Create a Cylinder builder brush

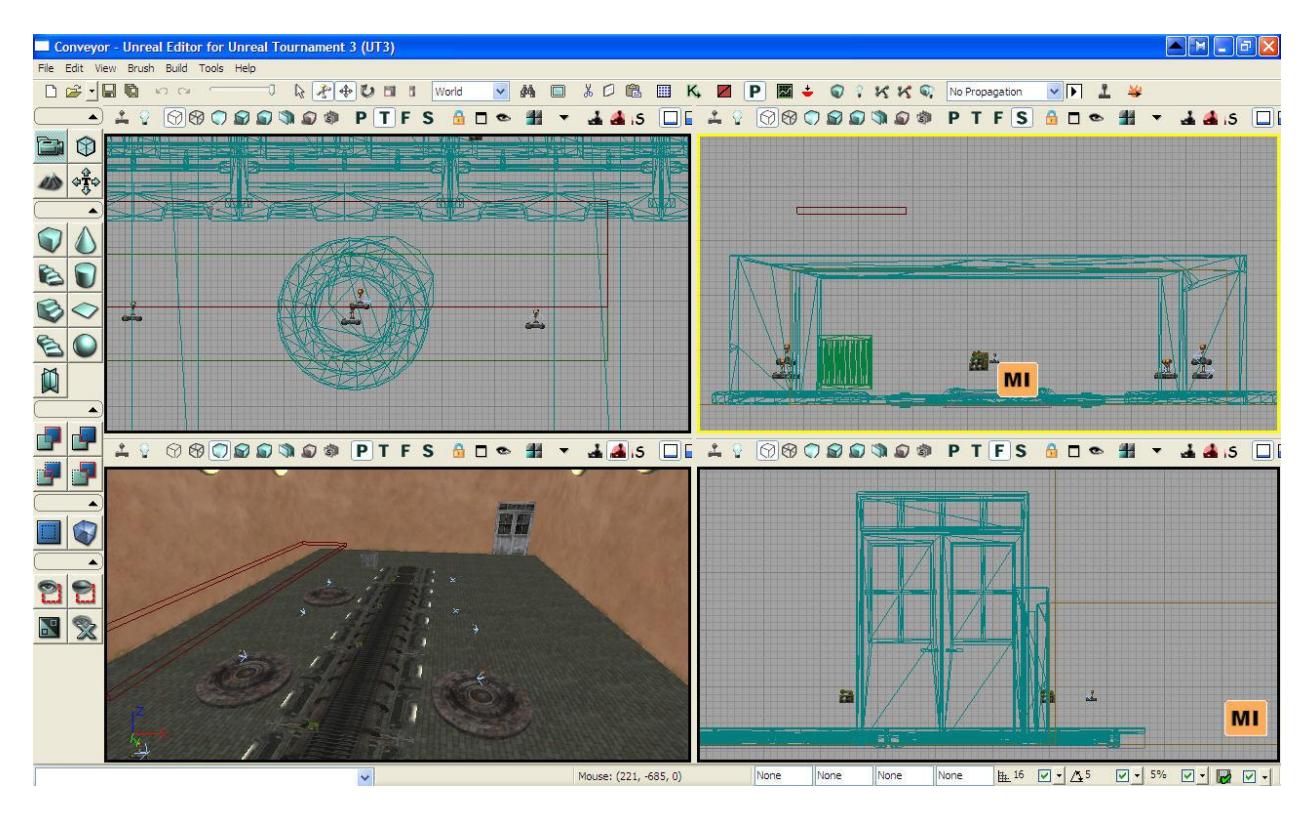click(x=84, y=275)
